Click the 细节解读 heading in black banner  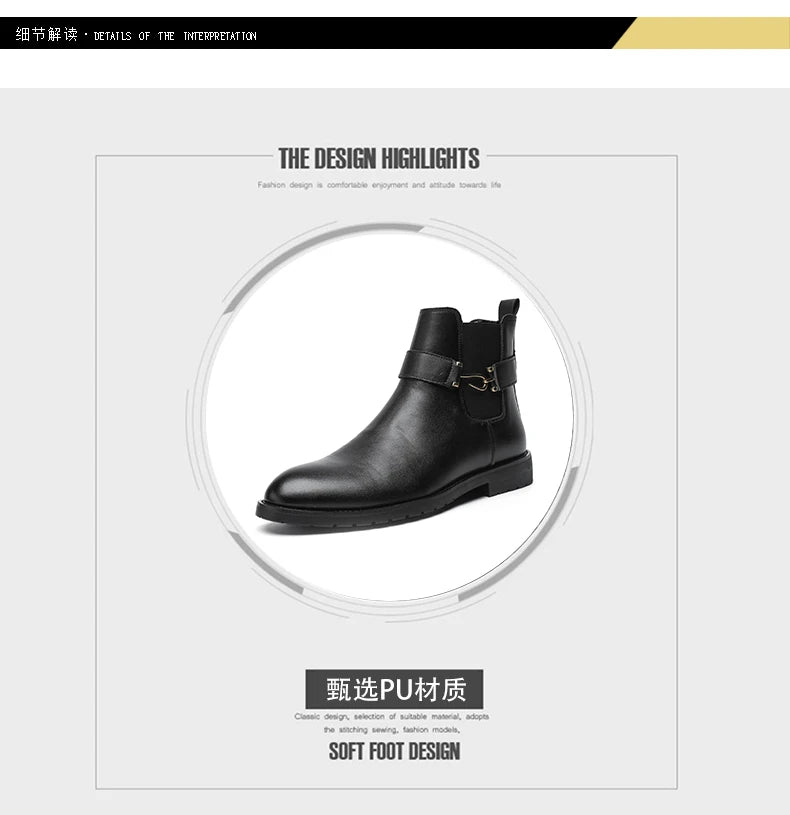coord(46,34)
